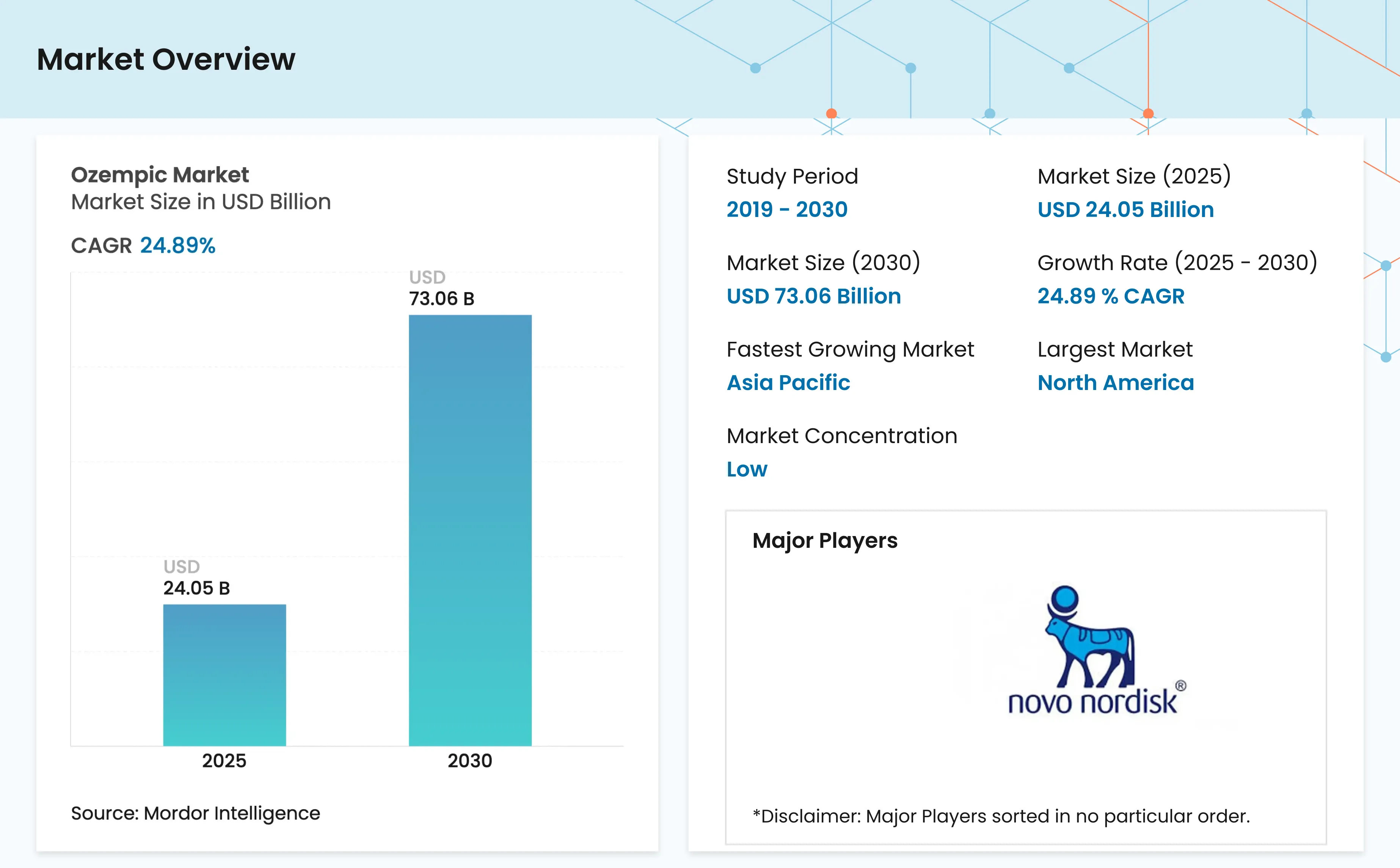This screenshot has height=868, width=1400.
Task: Click the "Major Players" heading
Action: (825, 541)
